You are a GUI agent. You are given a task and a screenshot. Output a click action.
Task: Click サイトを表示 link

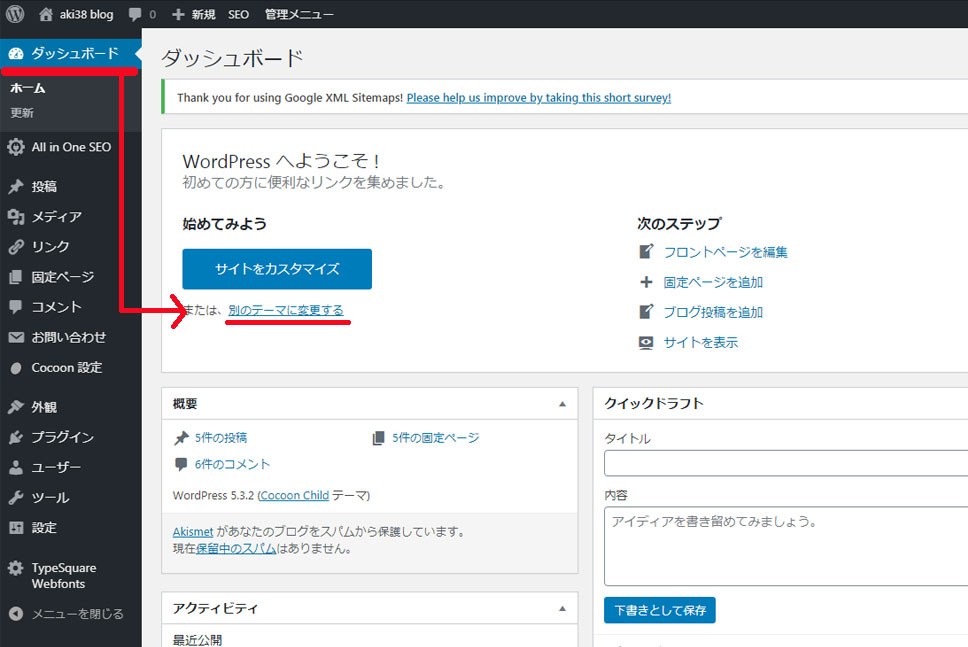[701, 343]
